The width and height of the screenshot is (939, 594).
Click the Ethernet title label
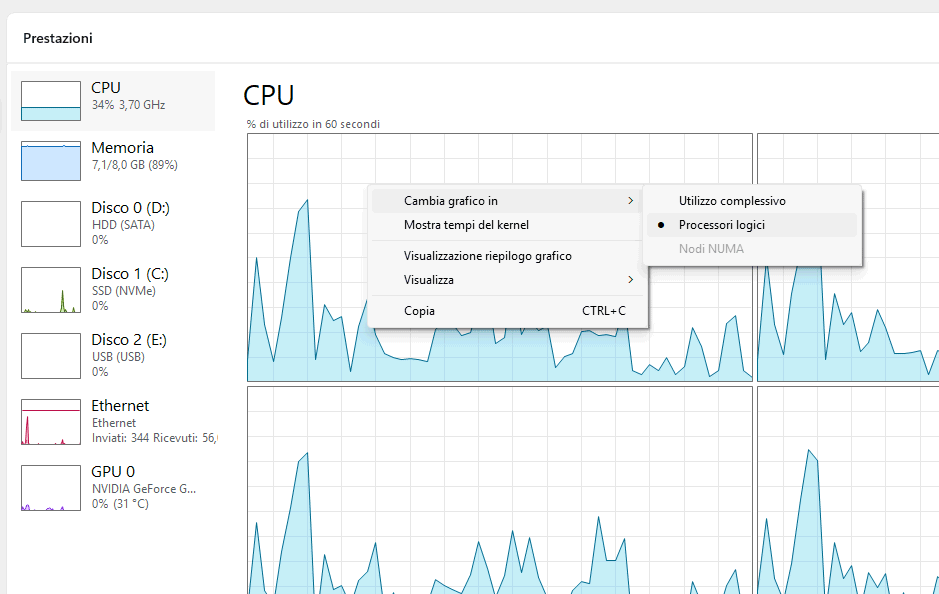(120, 405)
